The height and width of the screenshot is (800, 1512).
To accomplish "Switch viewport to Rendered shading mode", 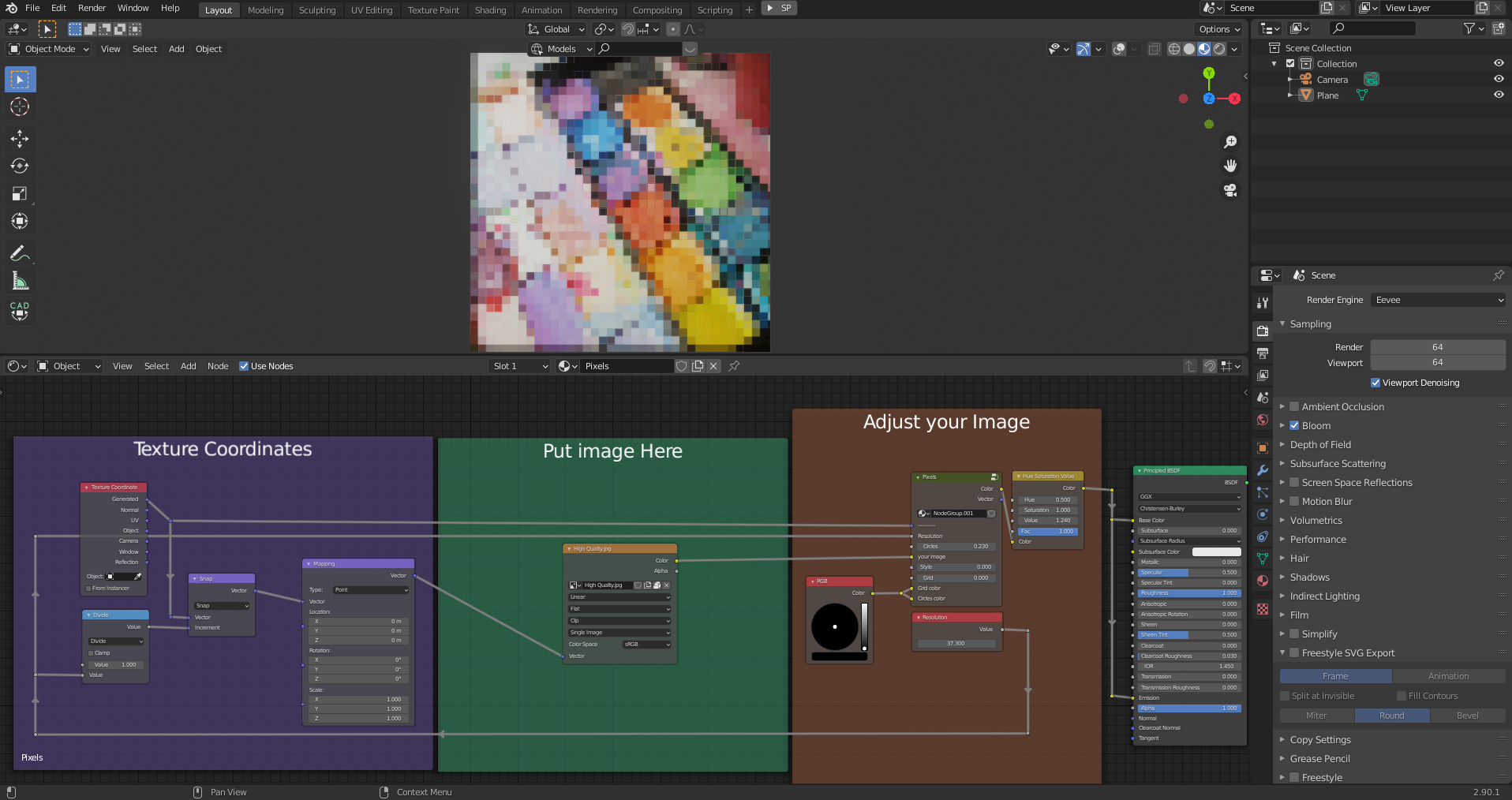I will [x=1218, y=49].
